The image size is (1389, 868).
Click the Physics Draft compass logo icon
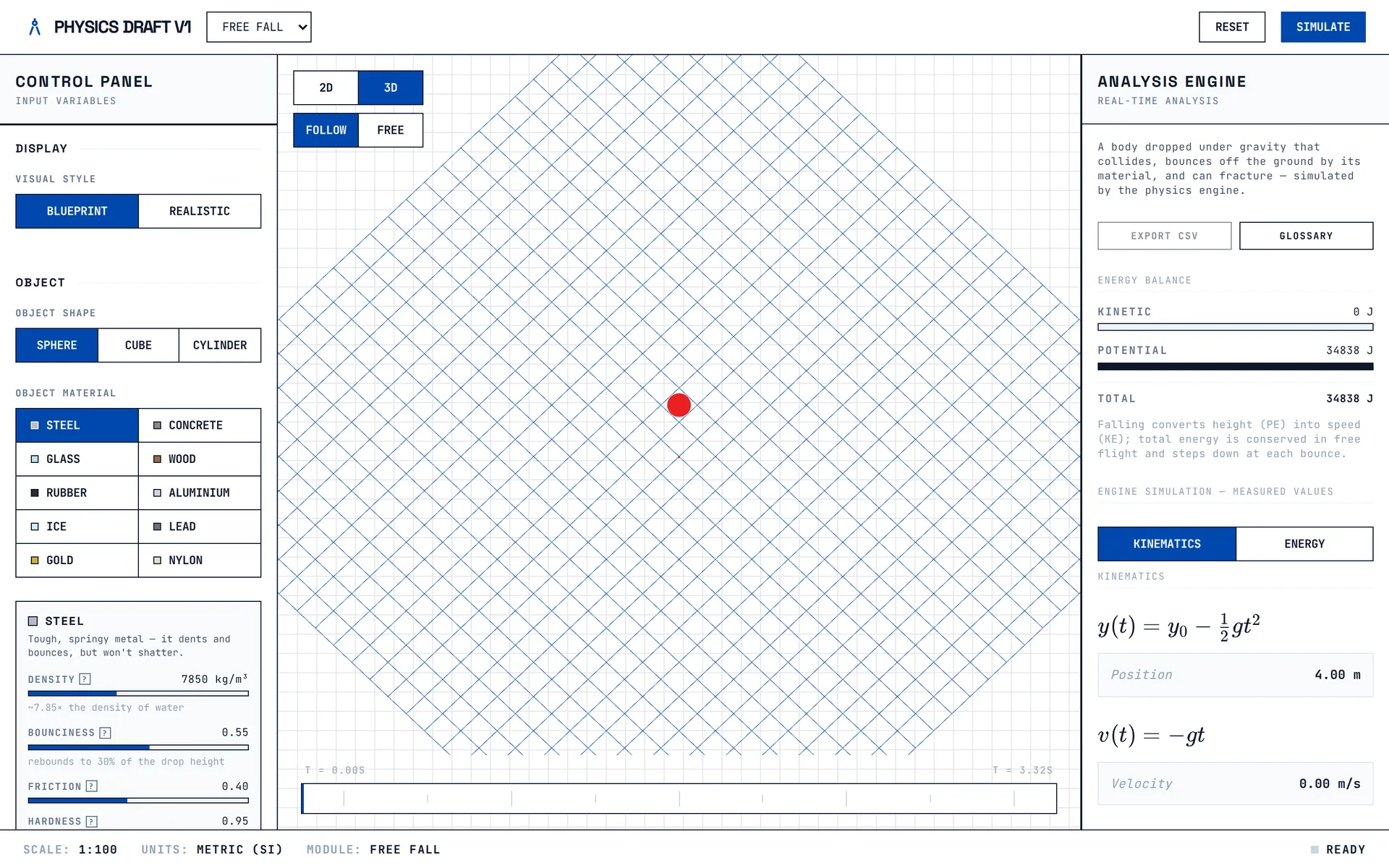coord(34,27)
